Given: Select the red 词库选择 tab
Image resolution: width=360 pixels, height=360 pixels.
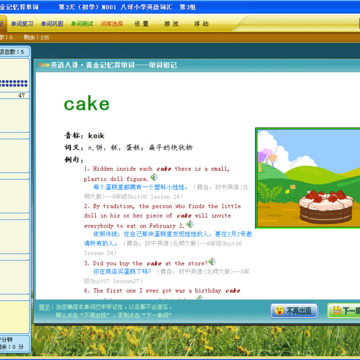Looking at the screenshot, I should (x=112, y=24).
